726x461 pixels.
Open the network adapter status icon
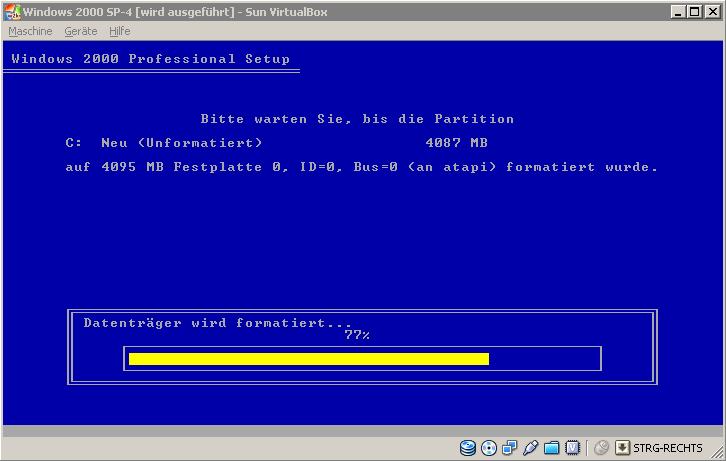[x=510, y=448]
